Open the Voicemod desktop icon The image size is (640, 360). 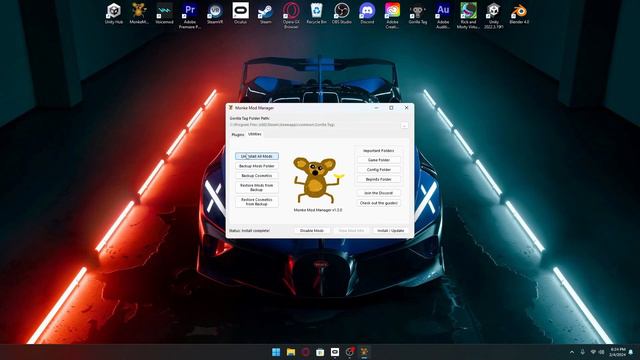(x=164, y=13)
